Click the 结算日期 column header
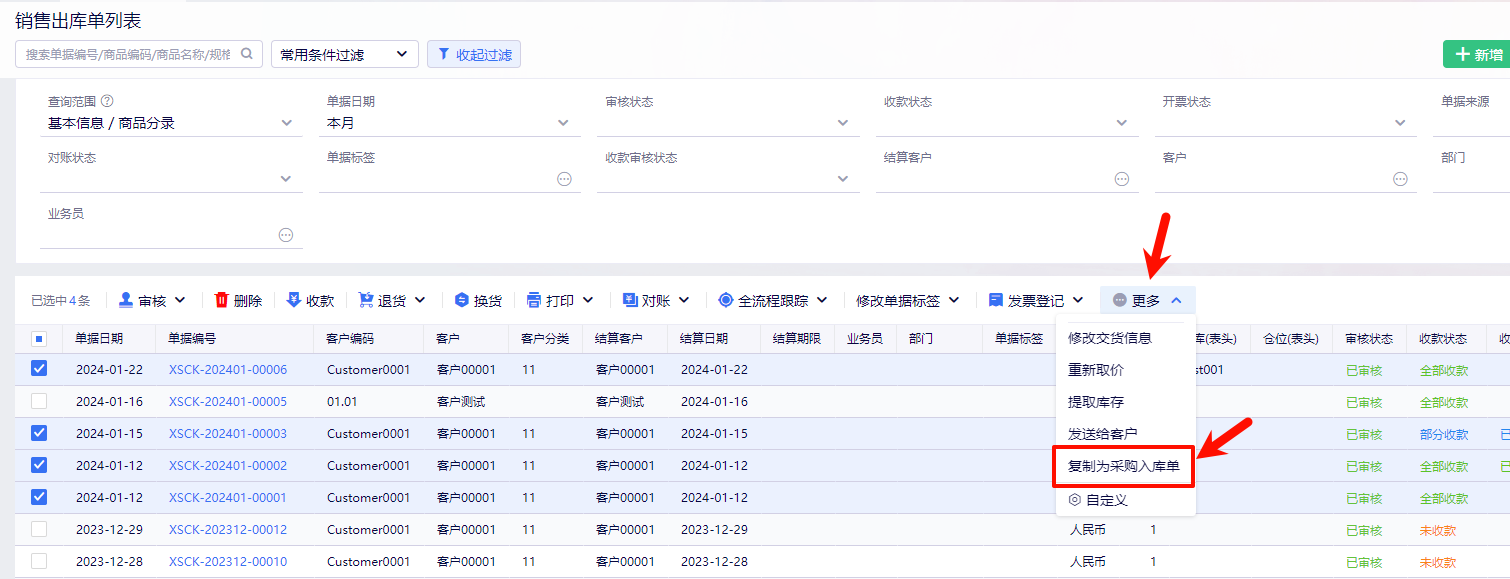Screen dimensions: 1510x579 704,339
